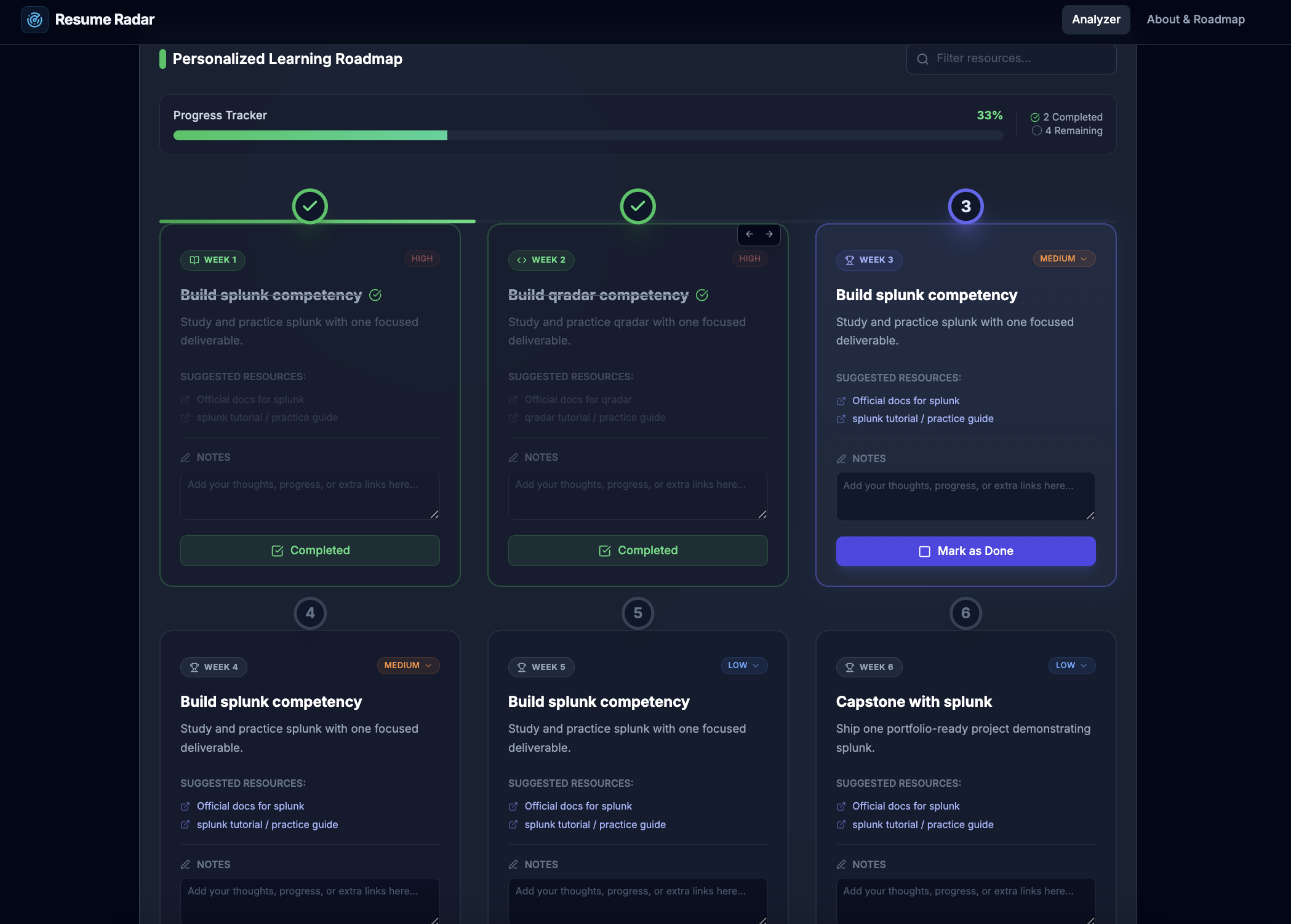
Task: Open the About & Roadmap tab
Action: point(1195,20)
